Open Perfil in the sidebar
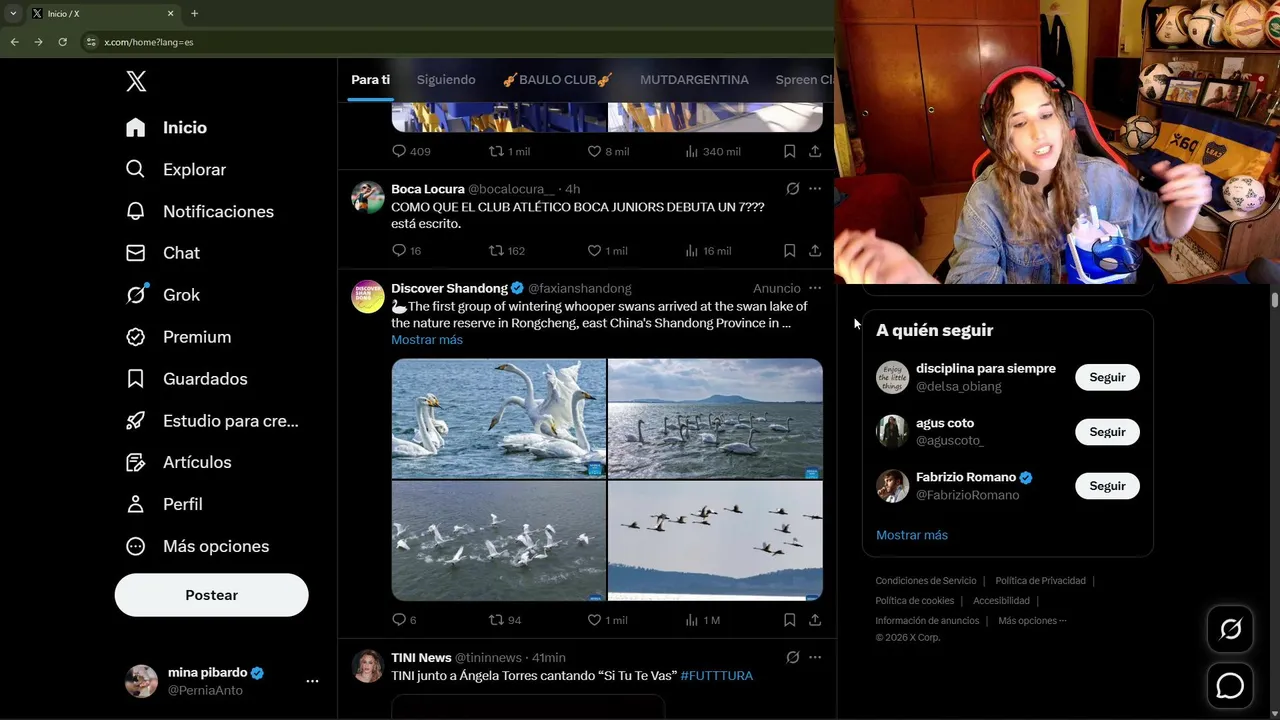 click(164, 504)
